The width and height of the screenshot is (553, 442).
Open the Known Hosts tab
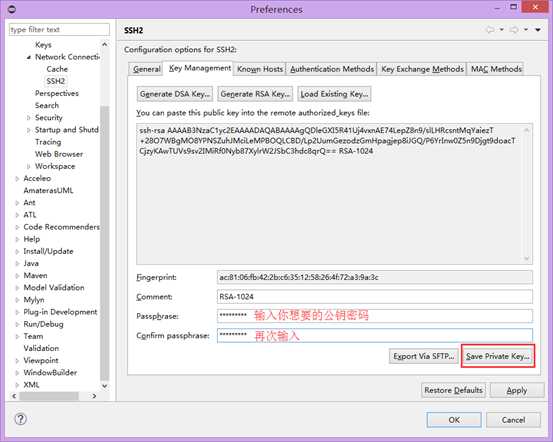click(x=260, y=69)
